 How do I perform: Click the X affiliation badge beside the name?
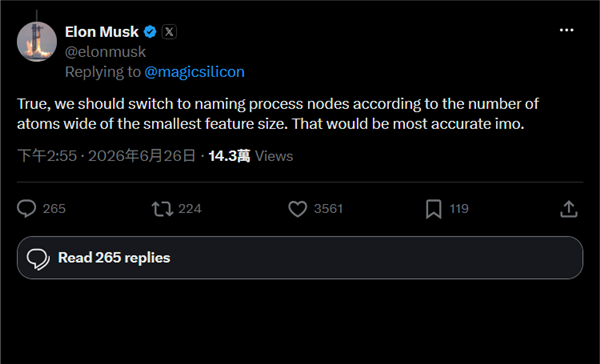click(x=169, y=32)
